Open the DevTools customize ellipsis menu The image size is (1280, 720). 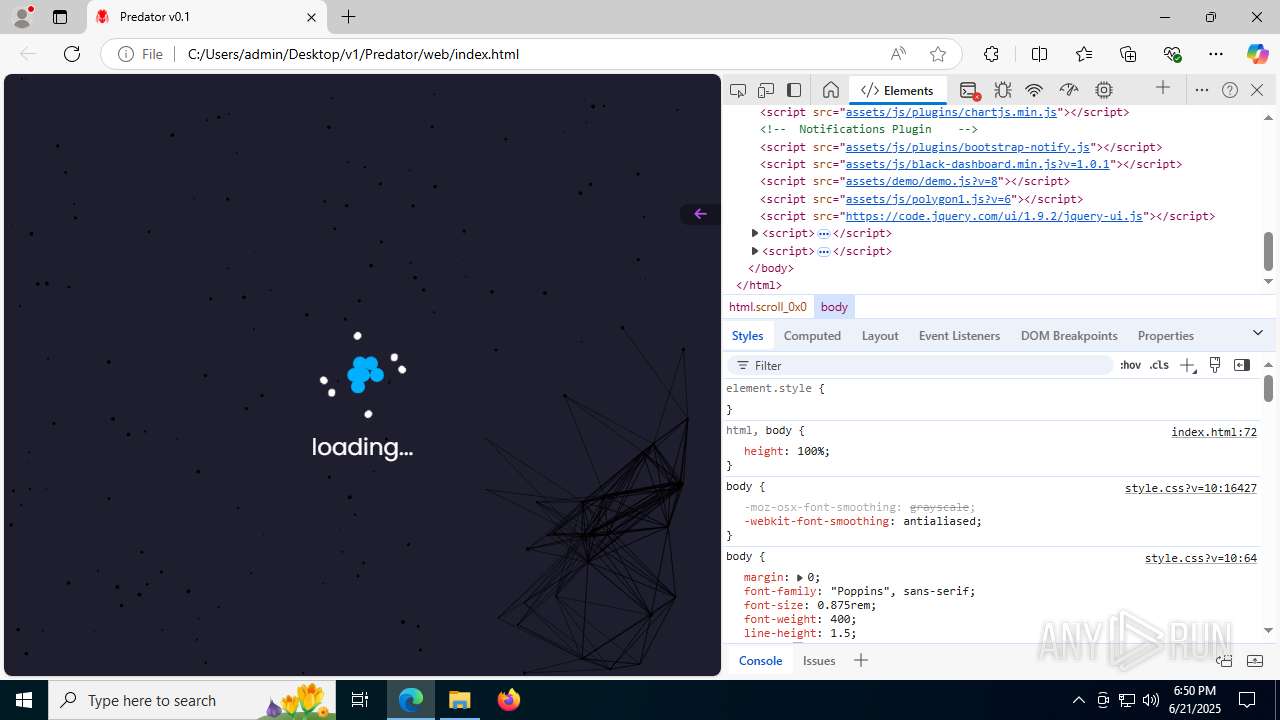tap(1202, 90)
